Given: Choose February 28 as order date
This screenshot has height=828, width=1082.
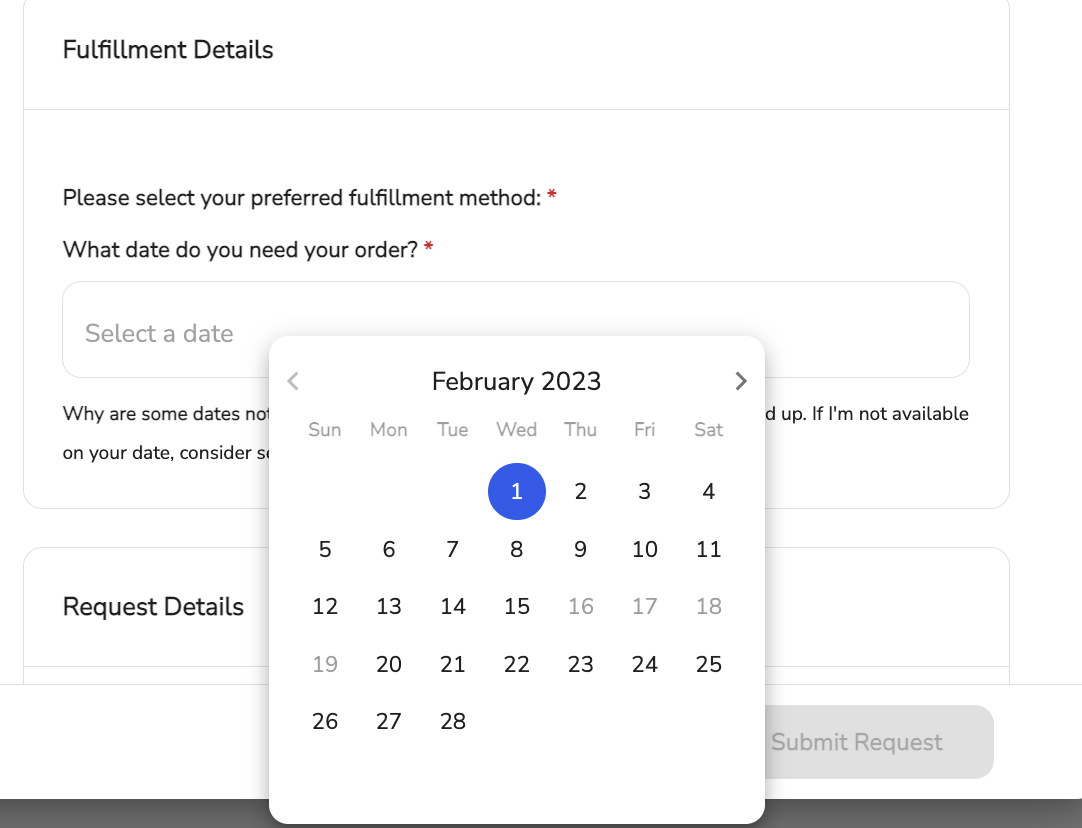Looking at the screenshot, I should point(453,721).
